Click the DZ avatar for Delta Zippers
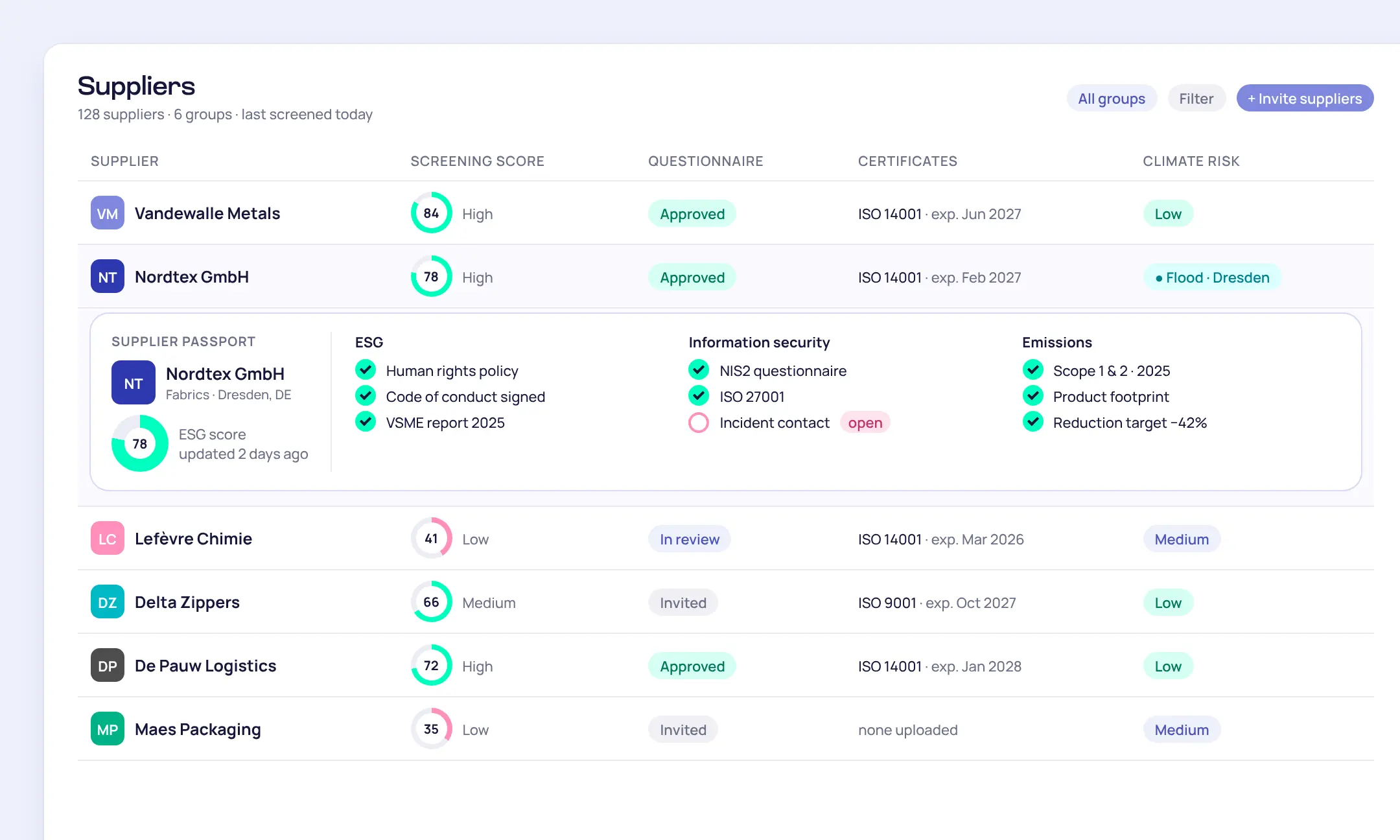 [108, 602]
